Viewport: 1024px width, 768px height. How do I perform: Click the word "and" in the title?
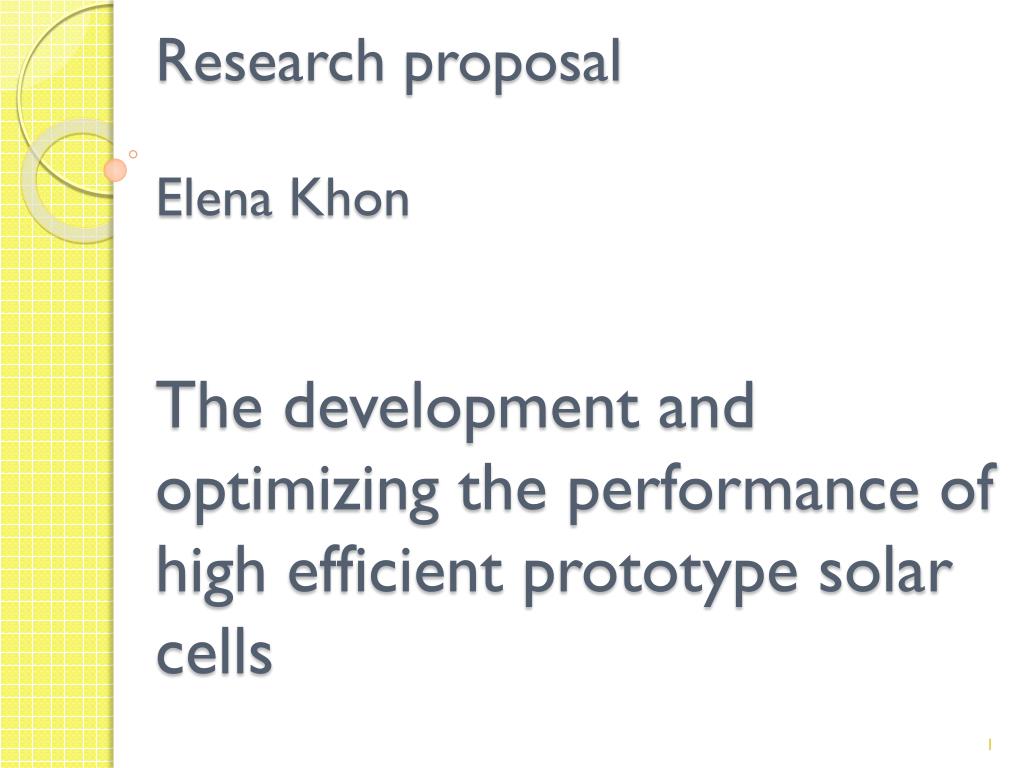point(706,405)
